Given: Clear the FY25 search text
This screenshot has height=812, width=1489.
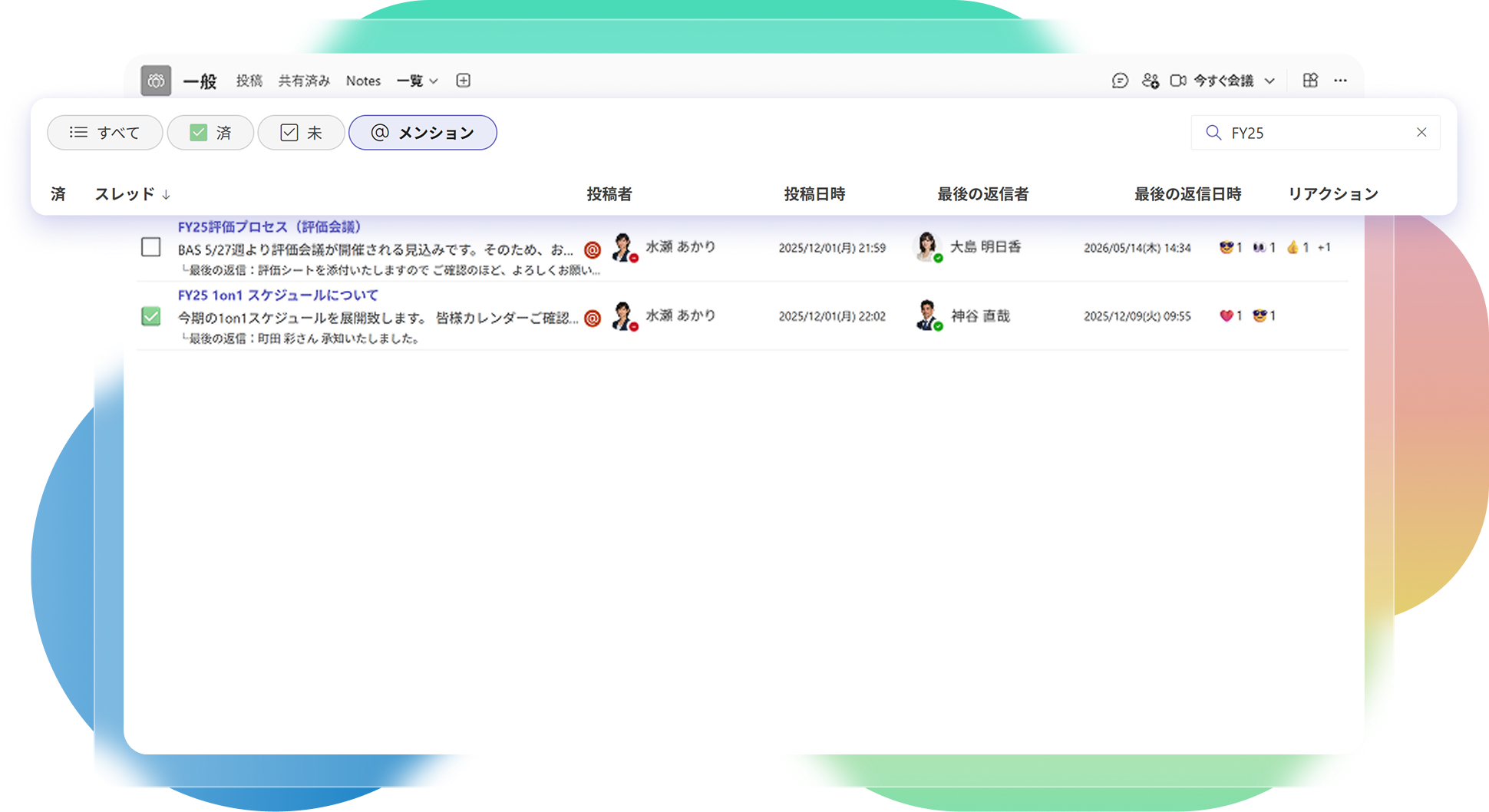Looking at the screenshot, I should tap(1421, 133).
